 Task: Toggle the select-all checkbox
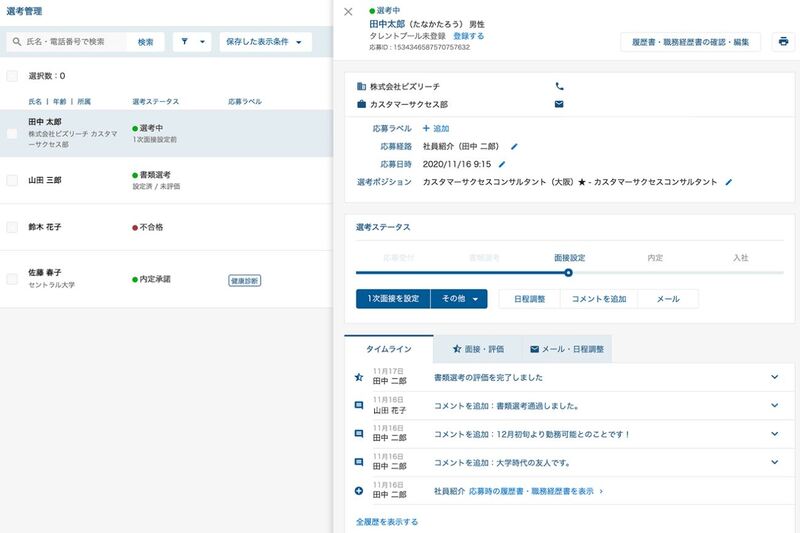pyautogui.click(x=12, y=76)
